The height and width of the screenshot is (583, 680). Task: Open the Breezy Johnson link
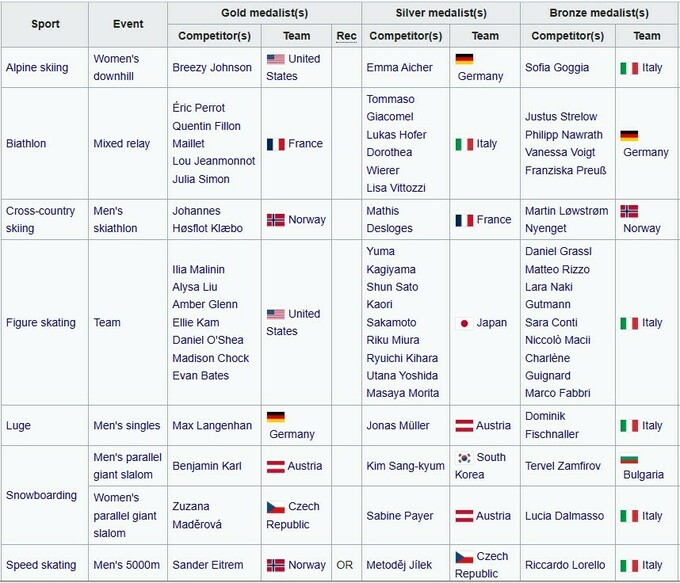[211, 68]
